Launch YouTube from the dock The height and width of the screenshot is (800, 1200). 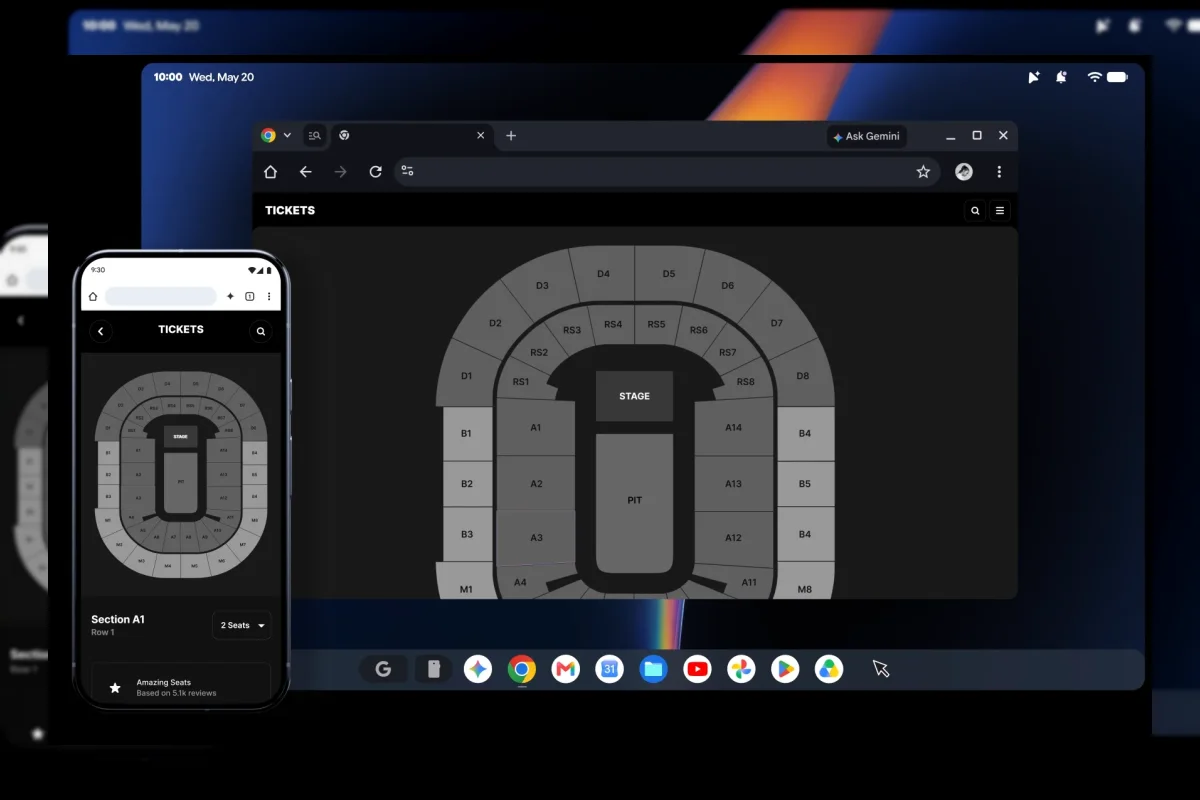(x=698, y=669)
